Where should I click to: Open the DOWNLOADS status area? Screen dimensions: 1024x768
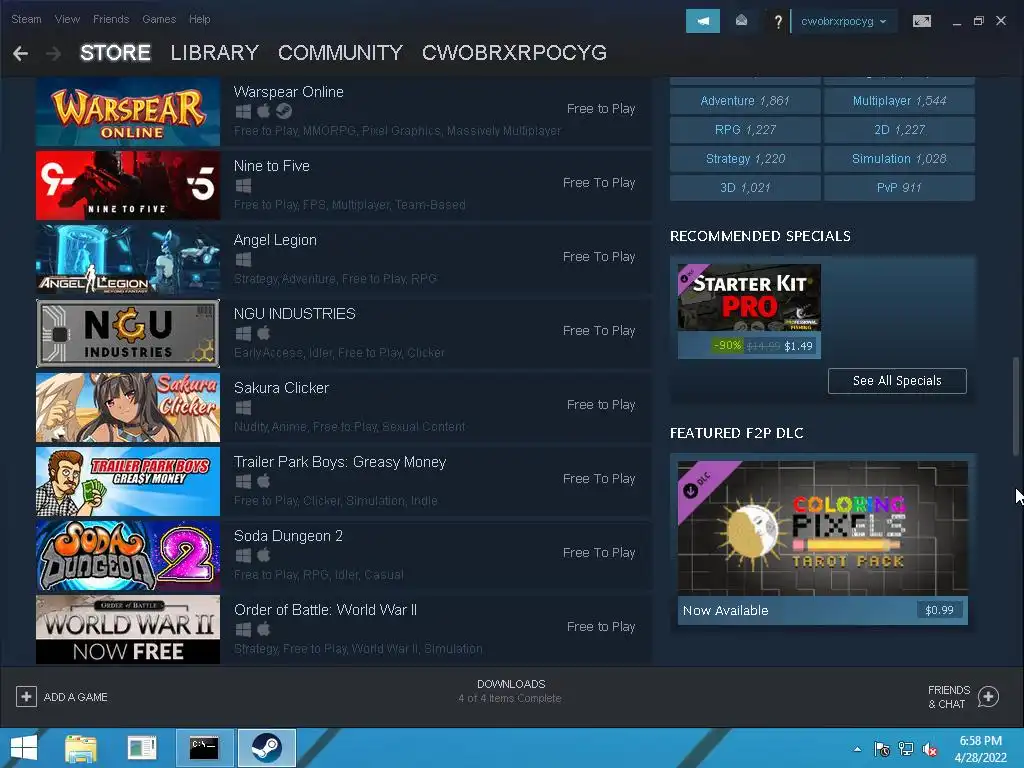click(x=511, y=691)
